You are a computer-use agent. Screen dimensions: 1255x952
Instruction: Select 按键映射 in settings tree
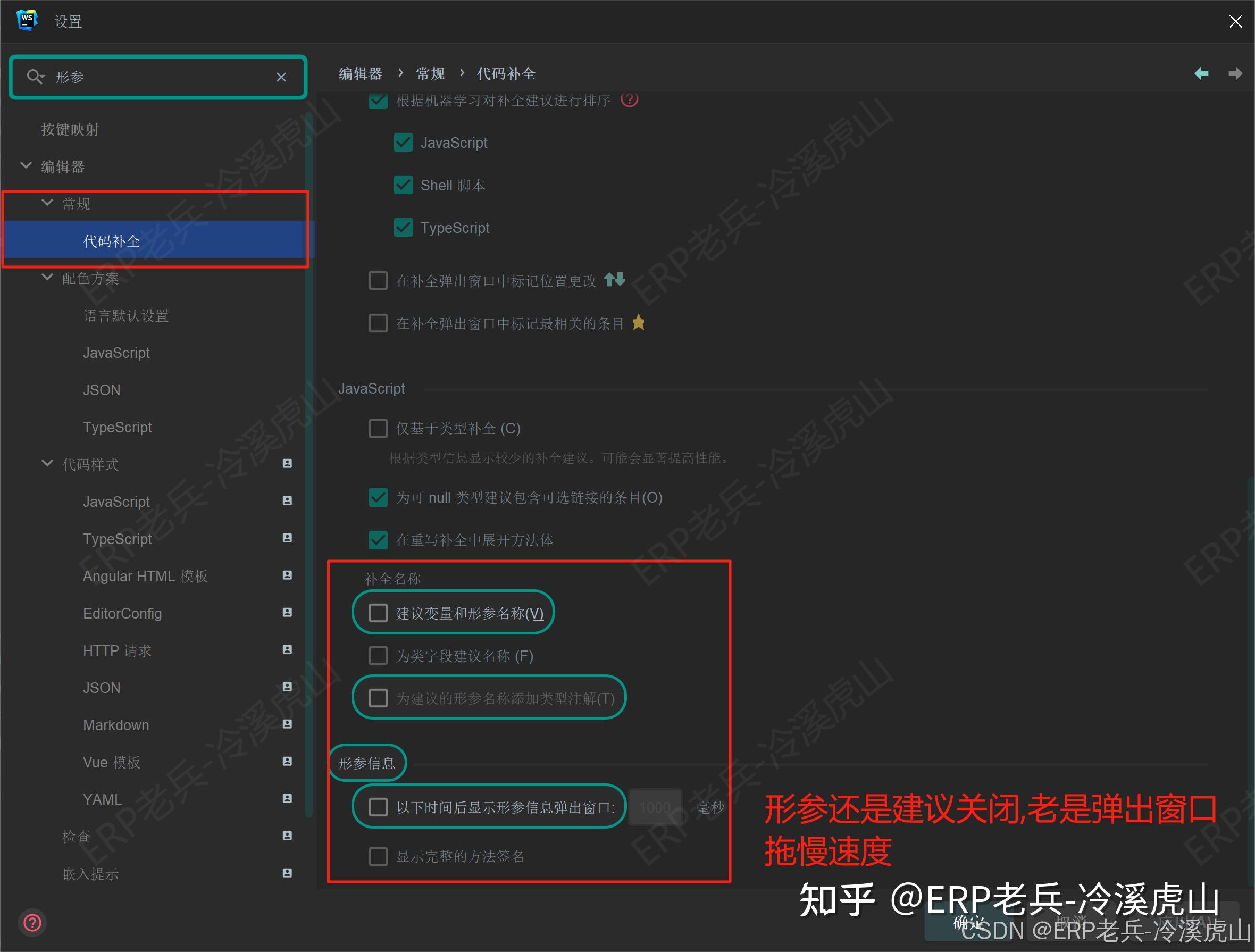pos(70,129)
